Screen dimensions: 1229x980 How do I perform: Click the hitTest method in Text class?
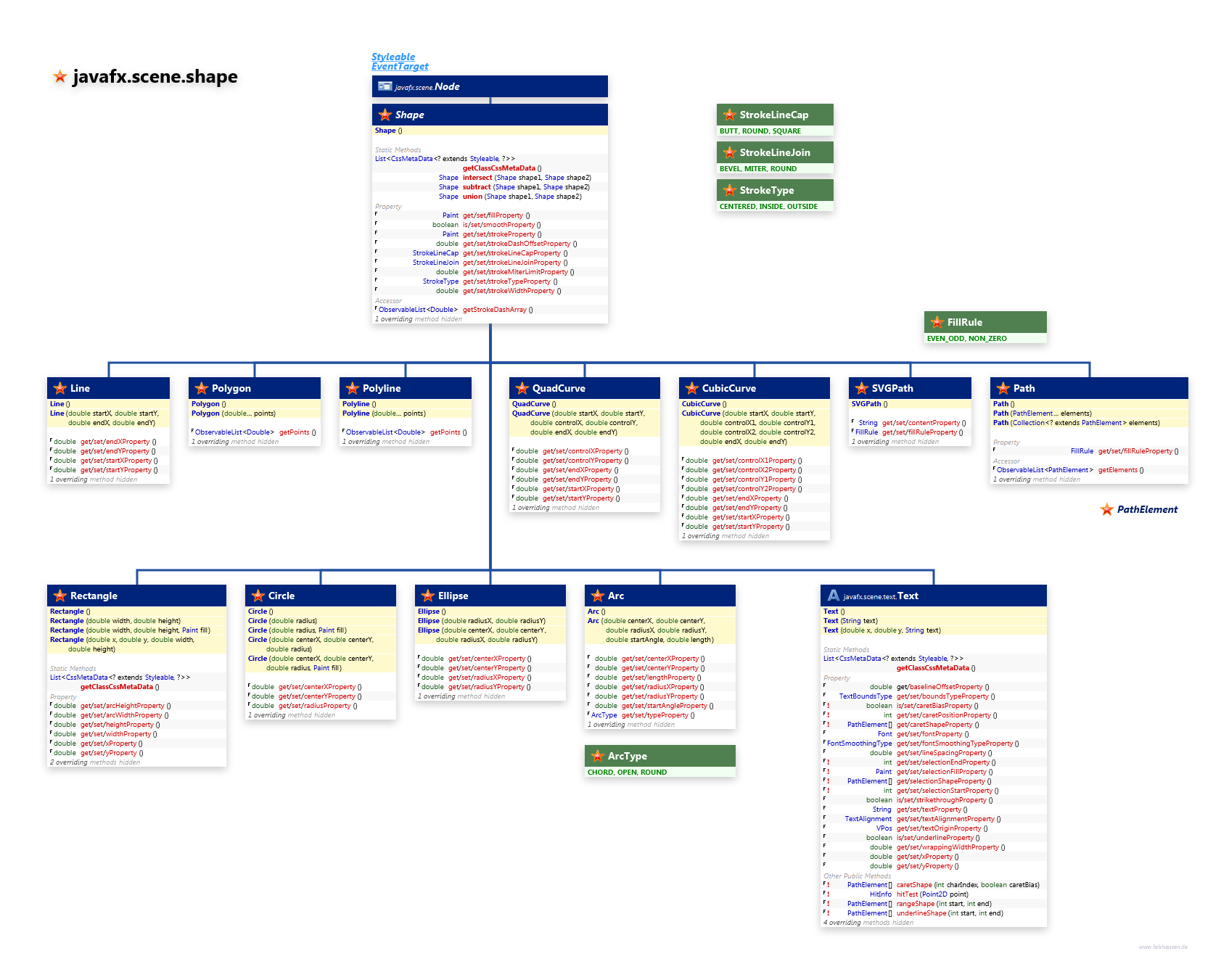tap(906, 894)
